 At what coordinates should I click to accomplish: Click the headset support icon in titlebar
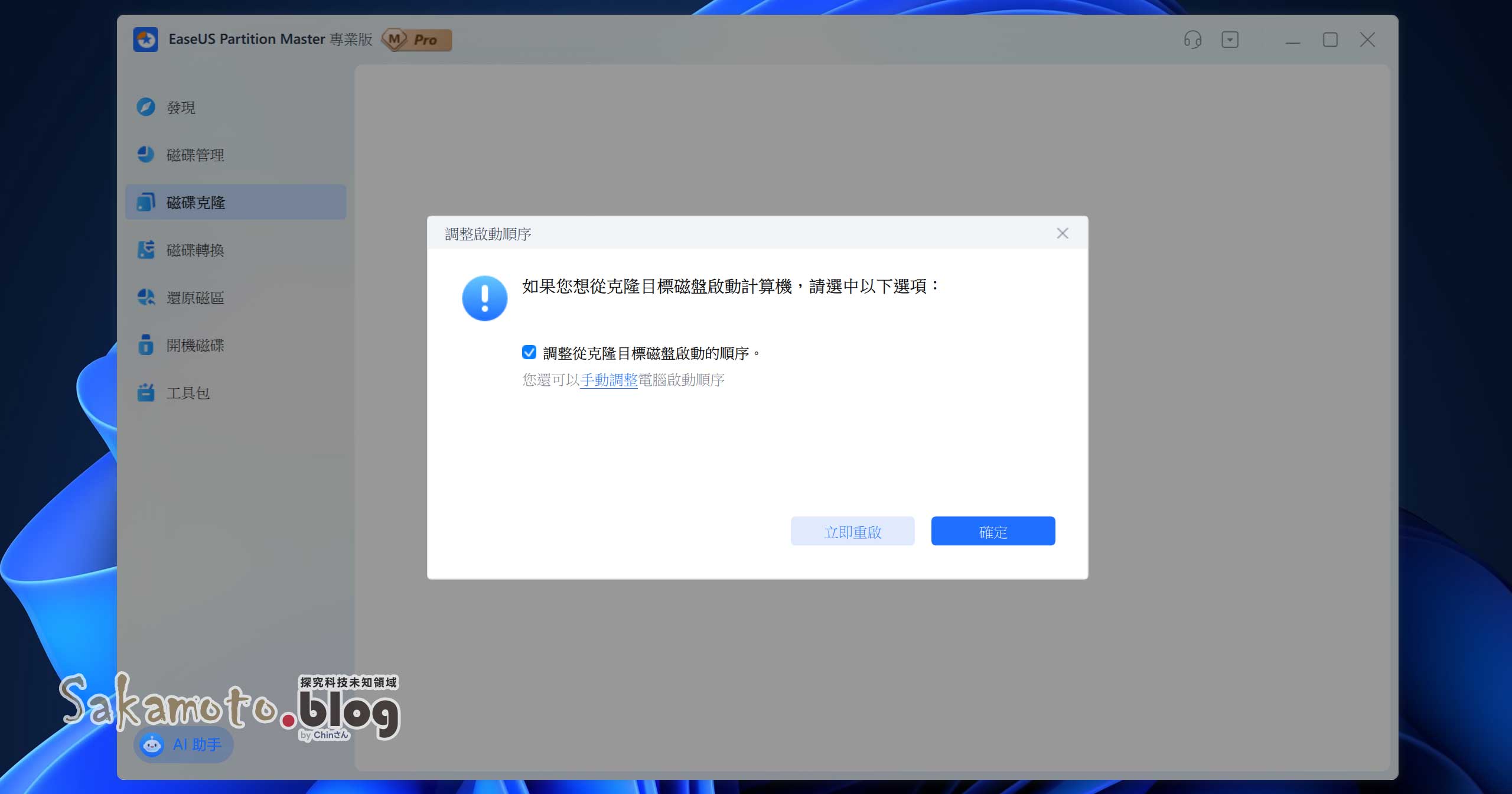(1192, 40)
